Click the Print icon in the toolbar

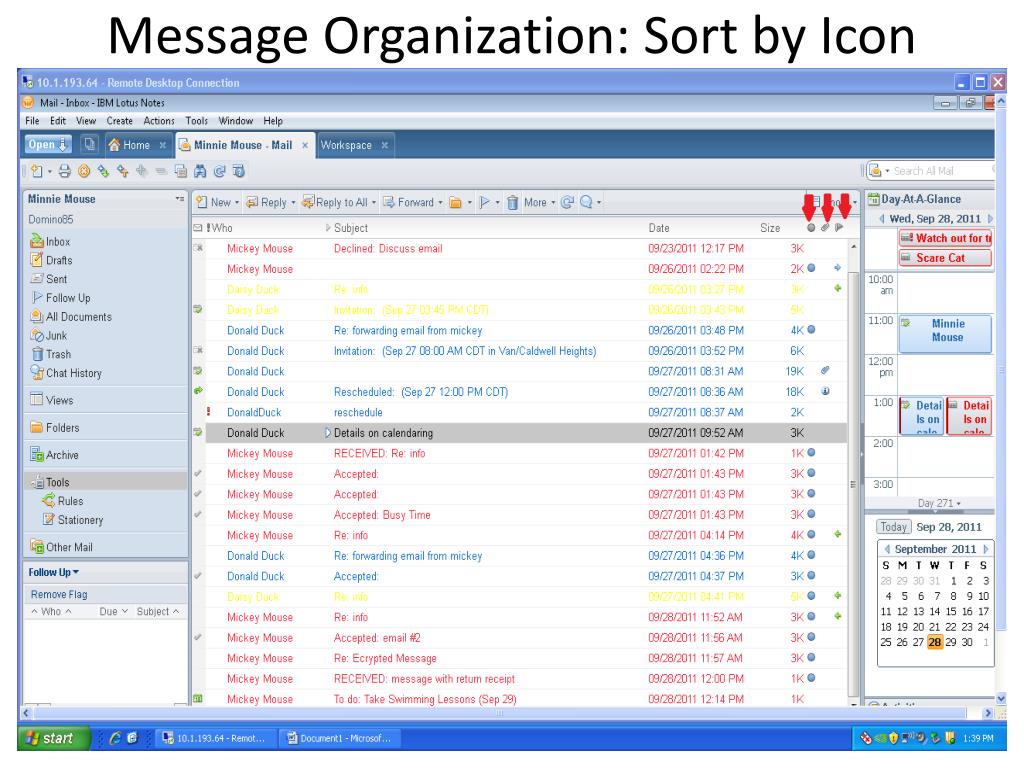[x=65, y=171]
